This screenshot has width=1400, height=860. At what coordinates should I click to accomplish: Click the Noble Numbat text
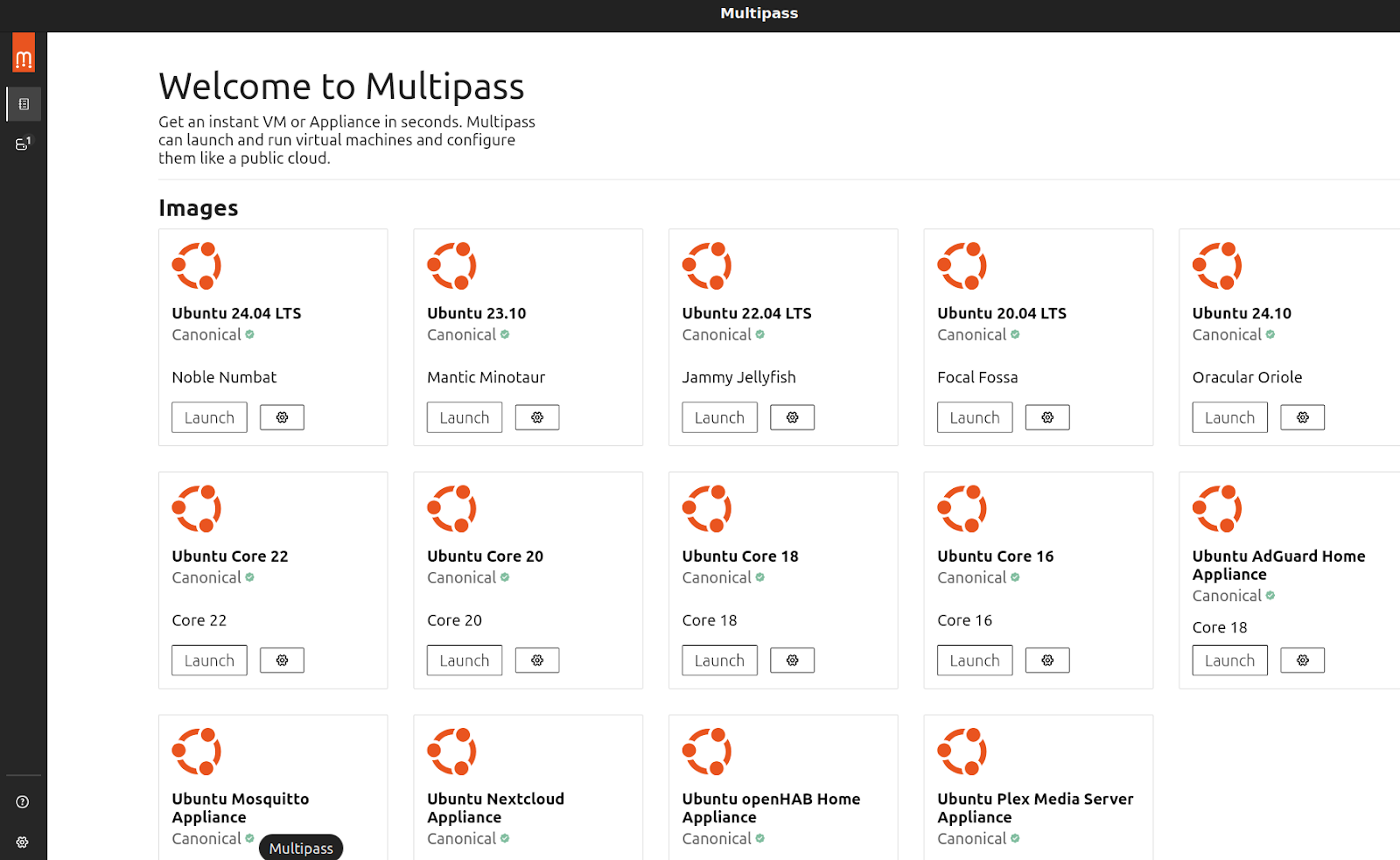tap(224, 377)
